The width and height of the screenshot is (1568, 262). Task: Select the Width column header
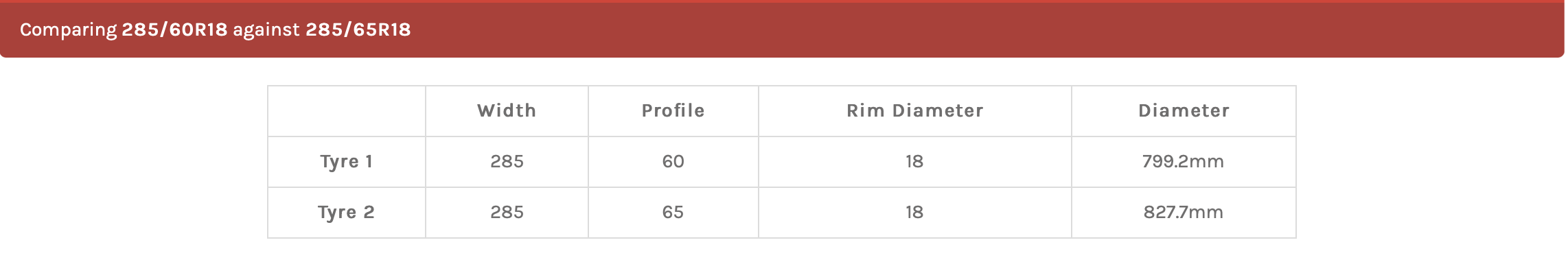coord(507,111)
